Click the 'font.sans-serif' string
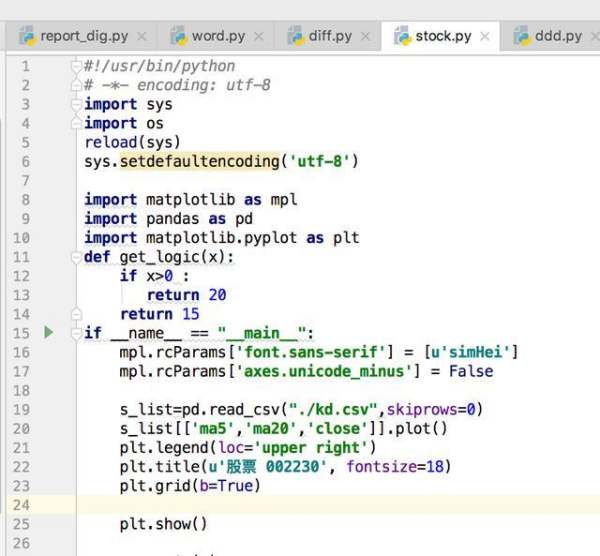Screen dimensions: 600x556 click(315, 352)
